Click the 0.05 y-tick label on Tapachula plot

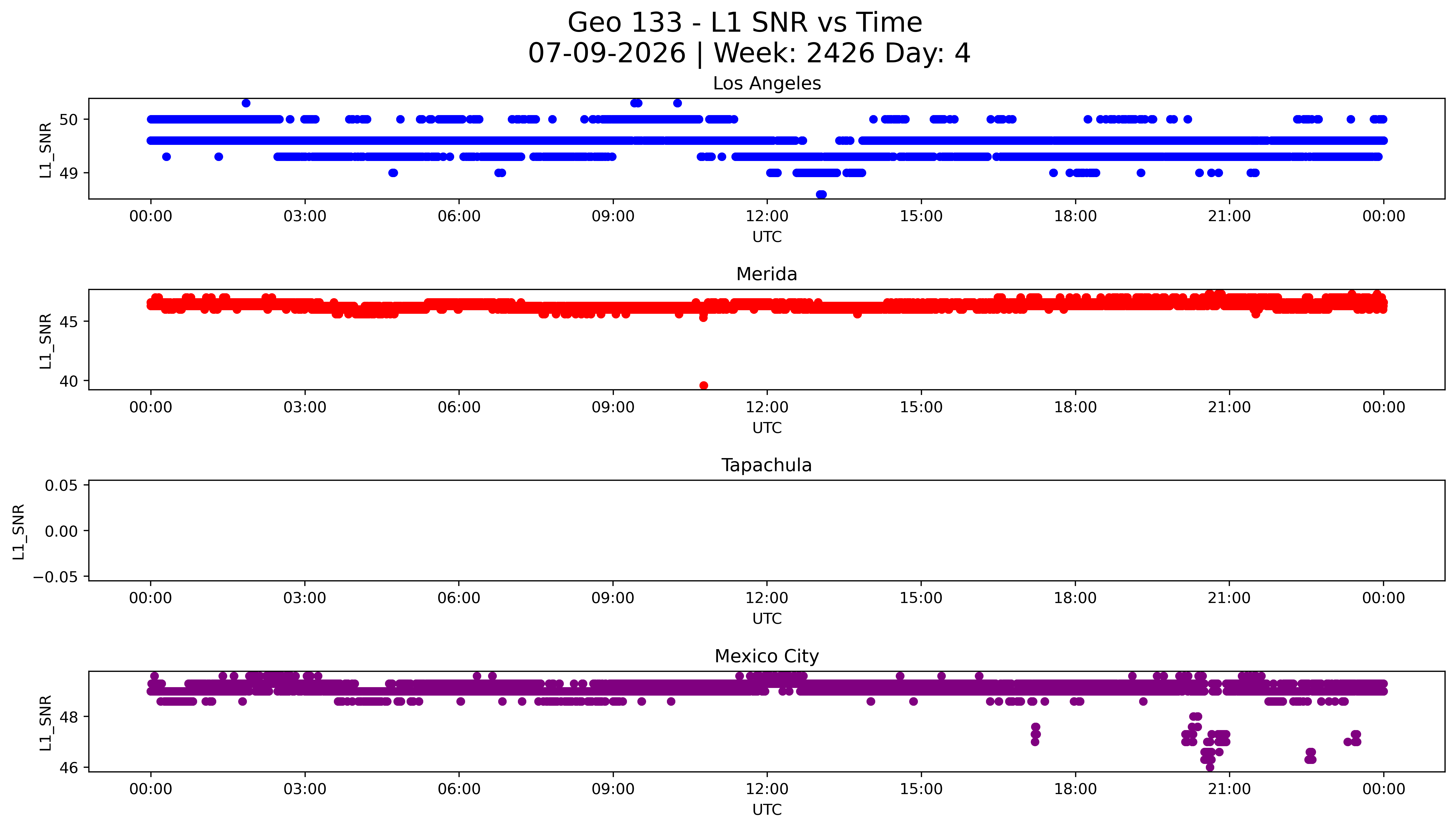click(x=62, y=485)
